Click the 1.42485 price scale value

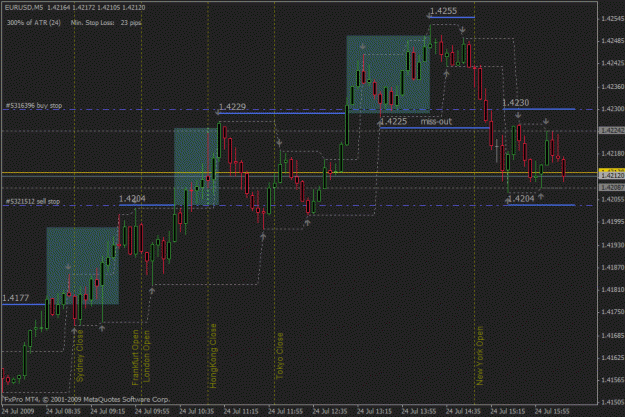tap(612, 41)
